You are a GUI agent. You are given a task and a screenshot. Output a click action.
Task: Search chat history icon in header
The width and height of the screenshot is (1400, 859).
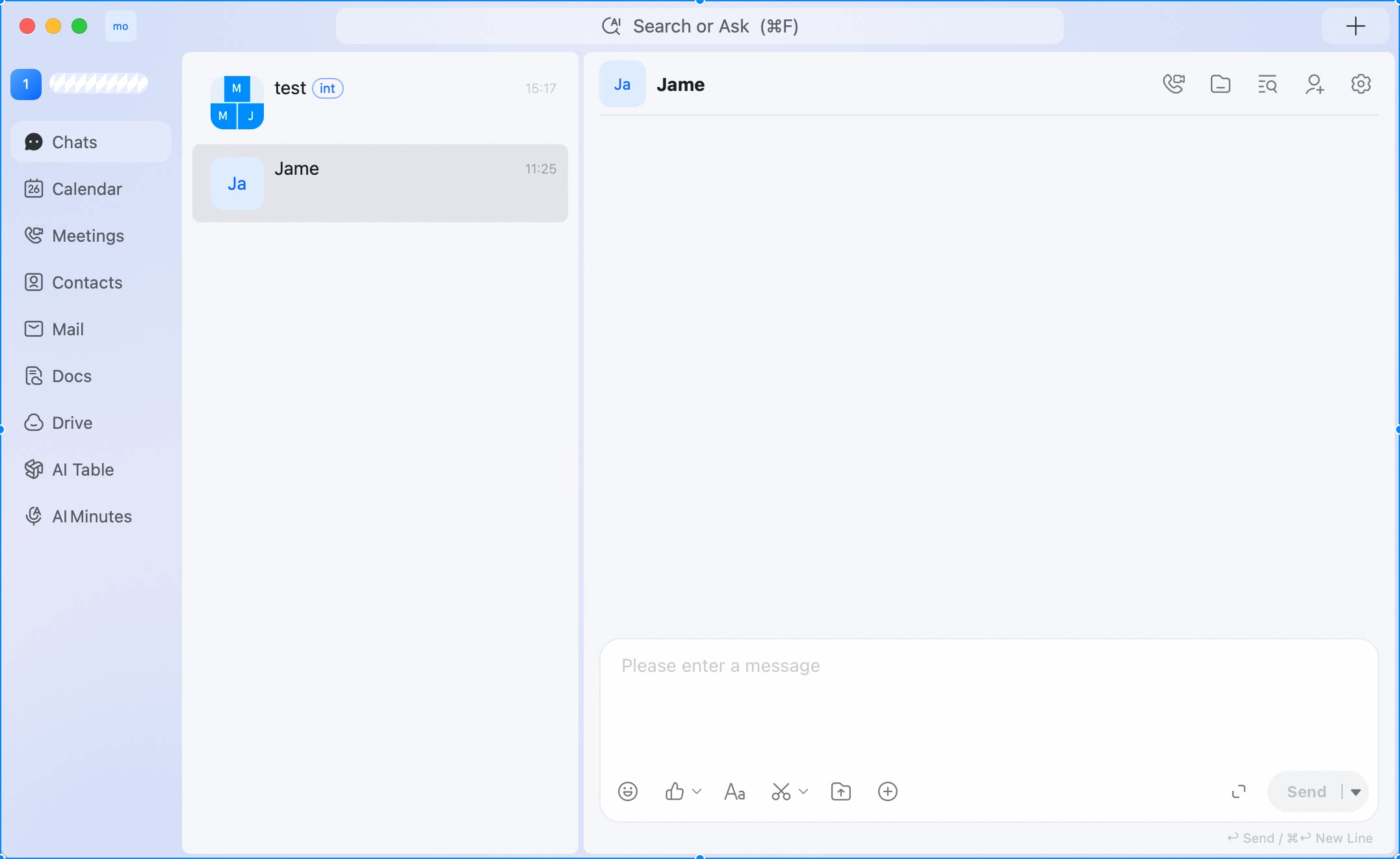1267,84
